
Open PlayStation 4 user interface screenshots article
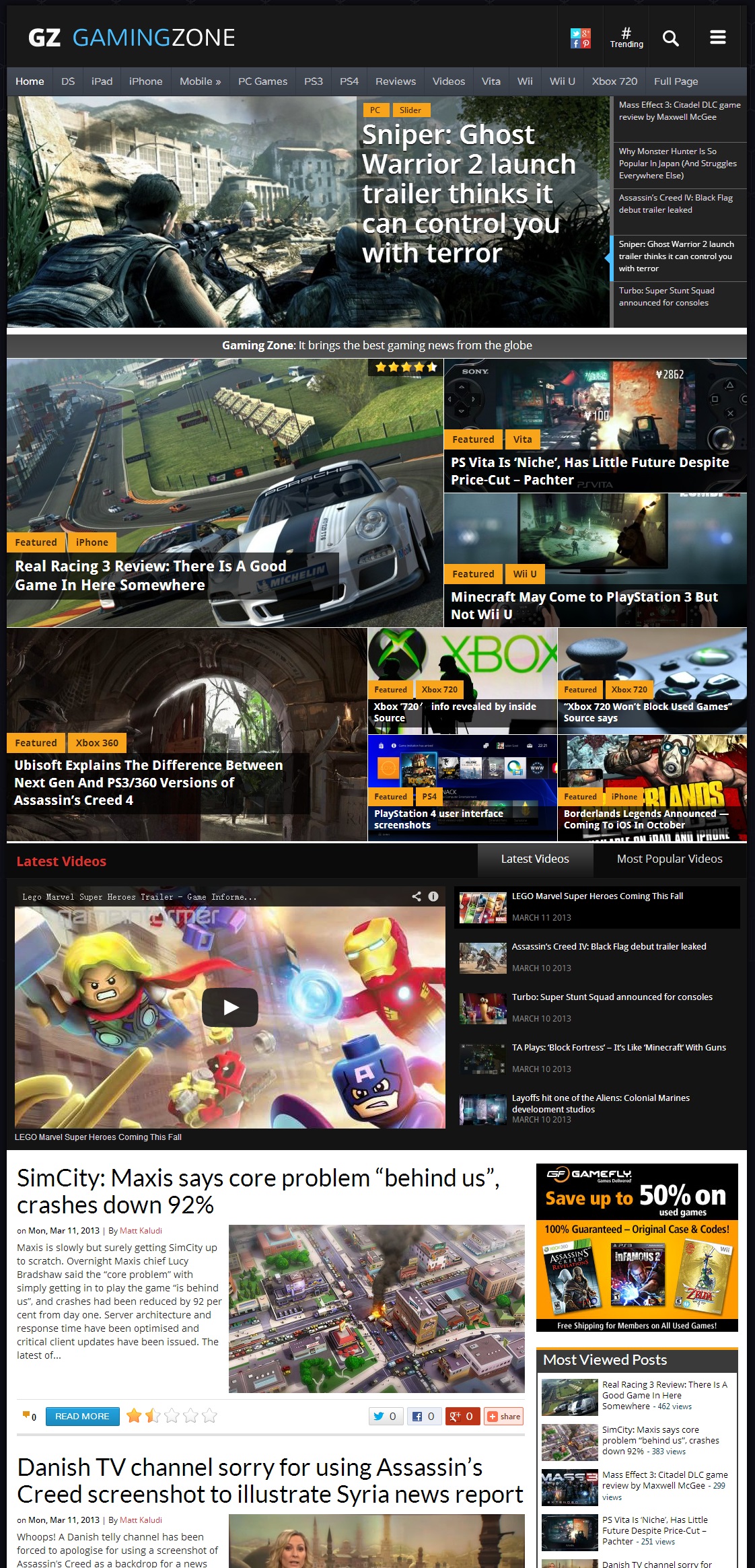(x=439, y=819)
